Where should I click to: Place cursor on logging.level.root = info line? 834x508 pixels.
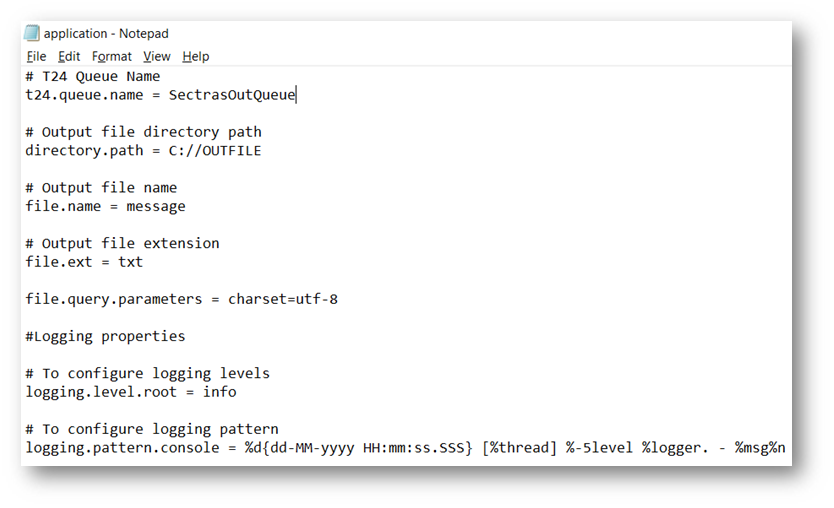[130, 392]
